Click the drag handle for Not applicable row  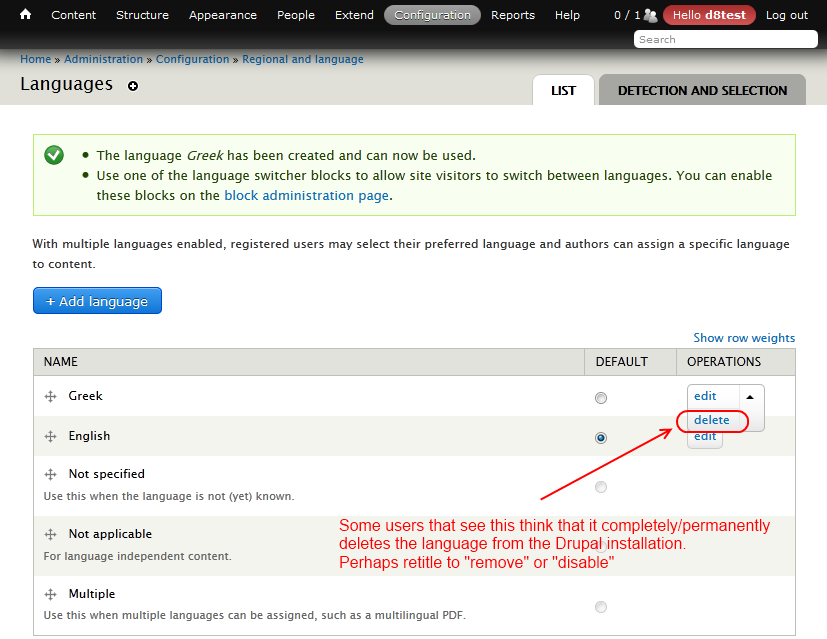[x=50, y=534]
